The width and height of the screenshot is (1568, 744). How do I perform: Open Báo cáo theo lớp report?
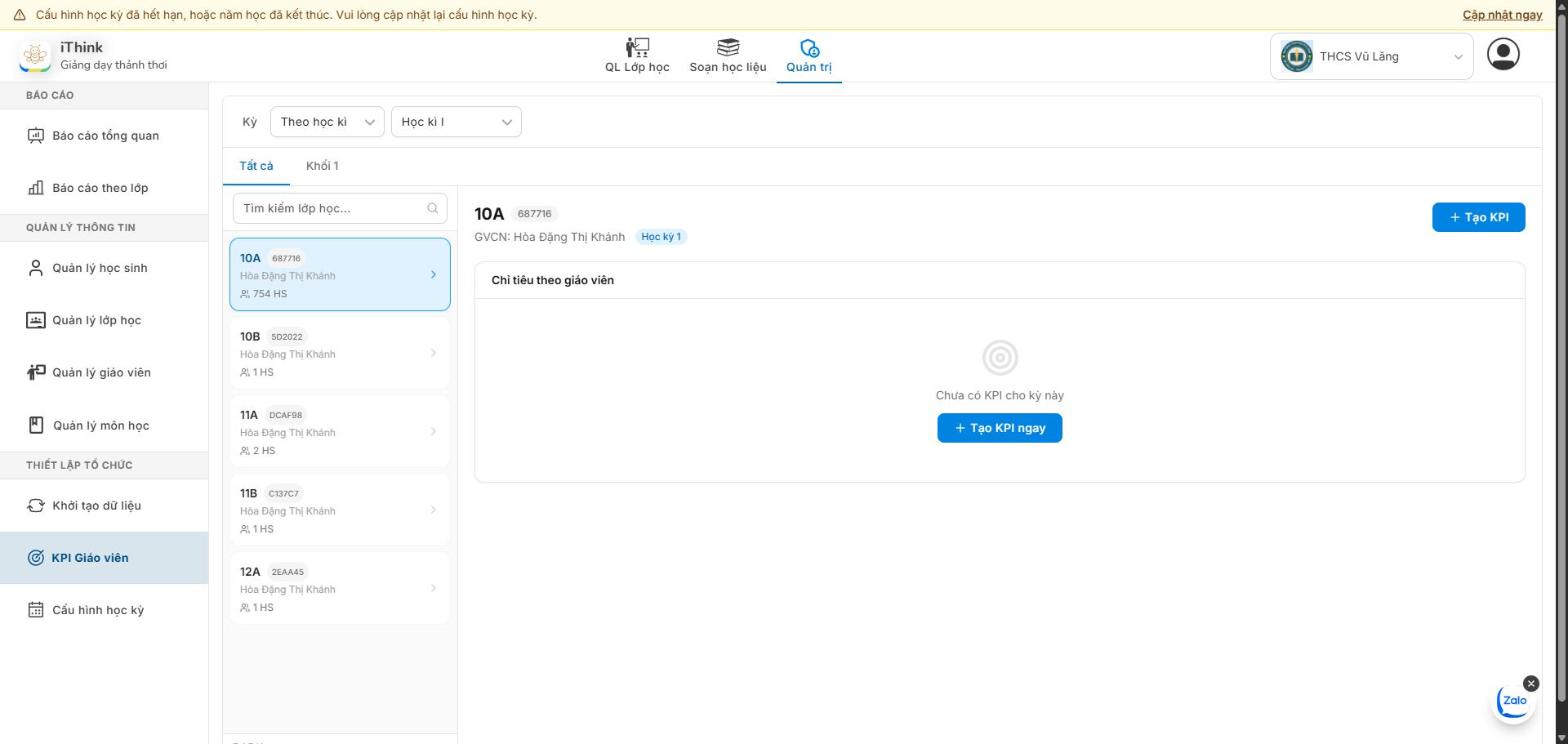104,188
